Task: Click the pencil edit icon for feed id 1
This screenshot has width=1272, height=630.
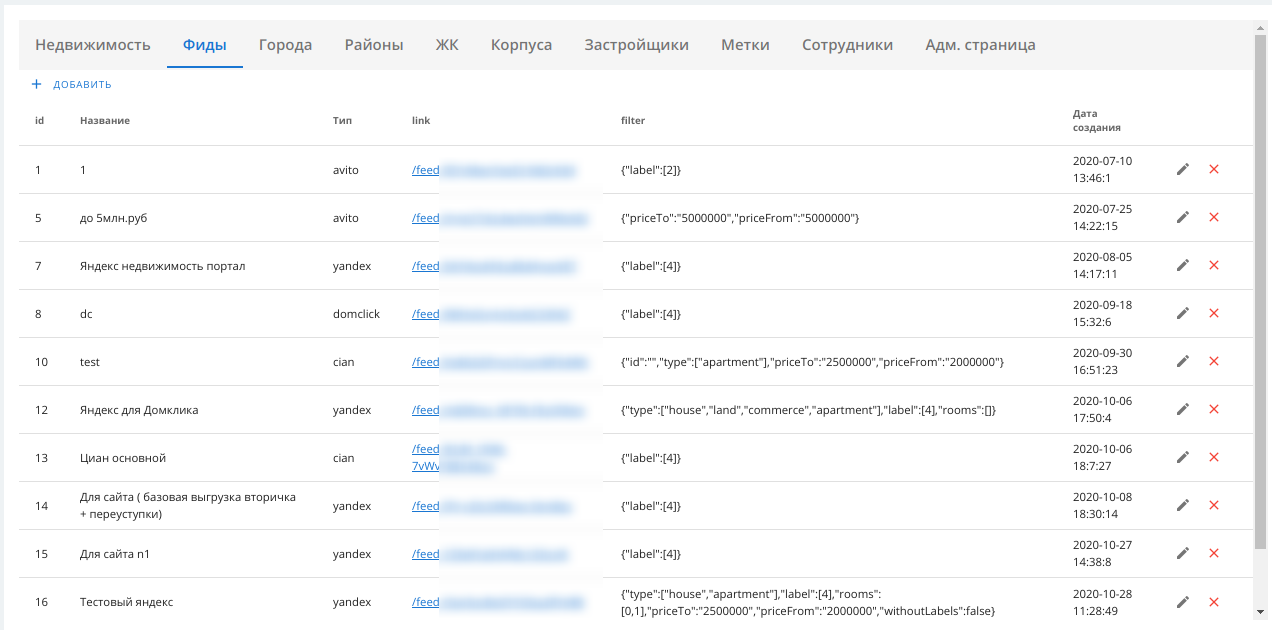Action: (x=1183, y=170)
